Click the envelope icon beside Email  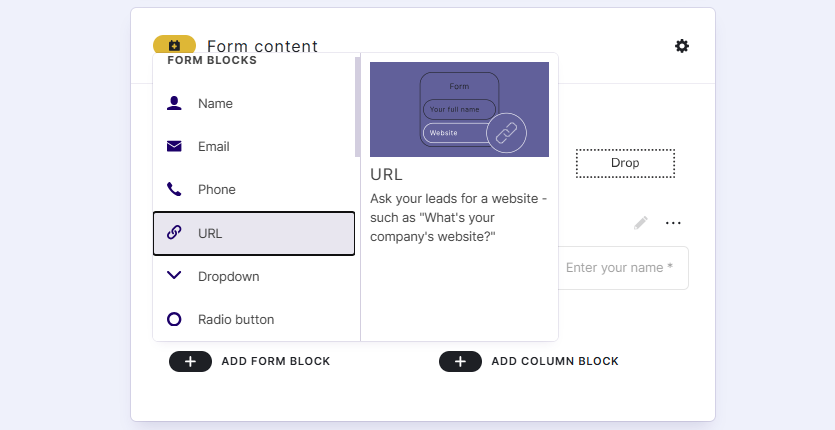coord(174,146)
